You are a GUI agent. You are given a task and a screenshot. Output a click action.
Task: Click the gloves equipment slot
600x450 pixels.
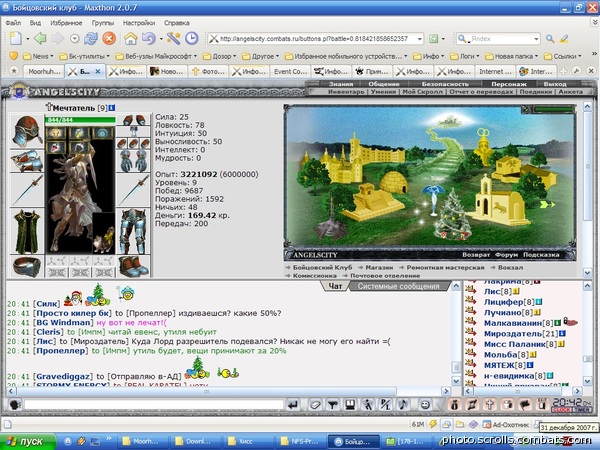pos(133,161)
